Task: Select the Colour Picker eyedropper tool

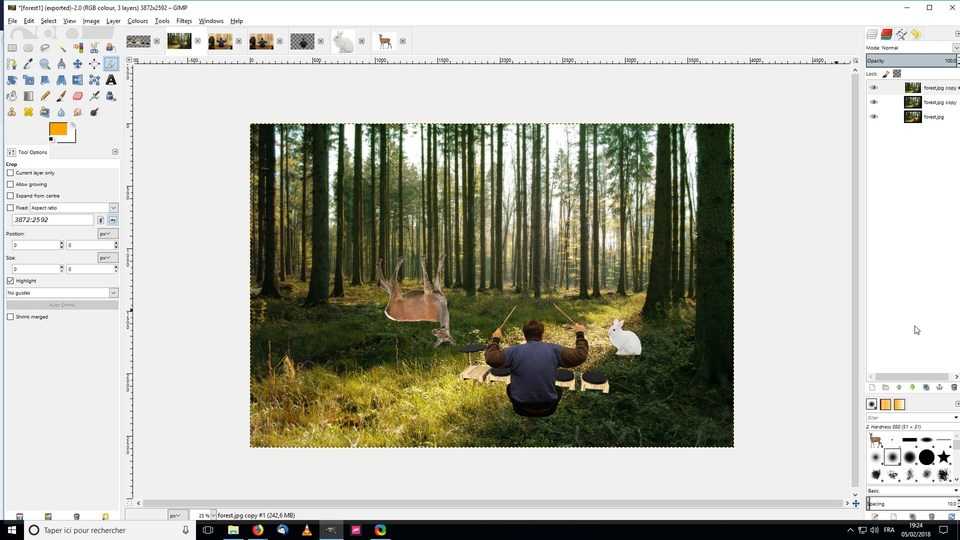Action: [x=28, y=64]
